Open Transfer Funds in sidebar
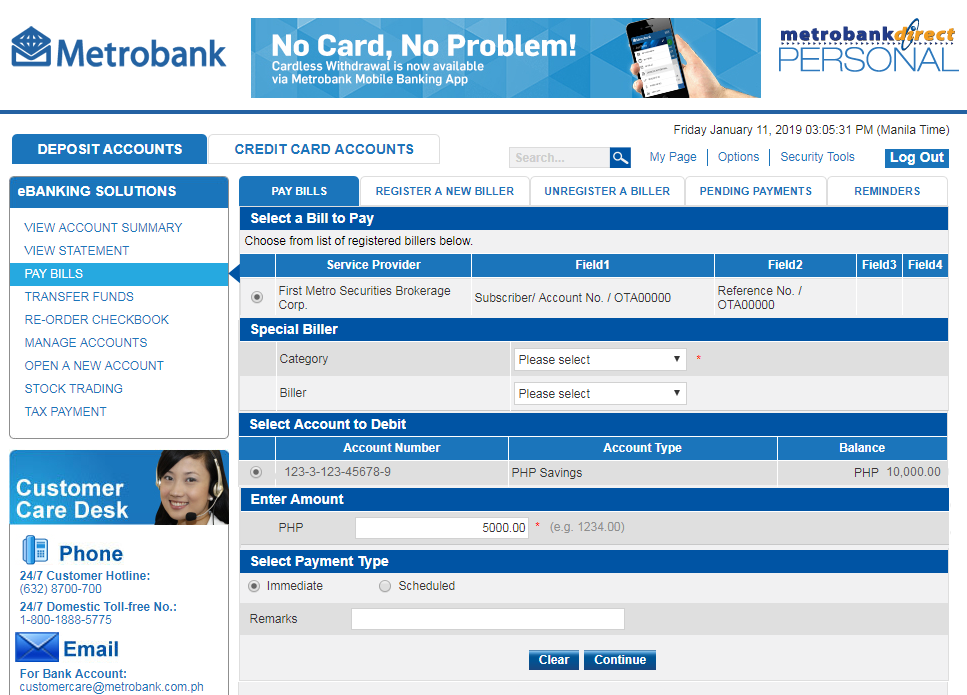Image resolution: width=967 pixels, height=695 pixels. [79, 297]
